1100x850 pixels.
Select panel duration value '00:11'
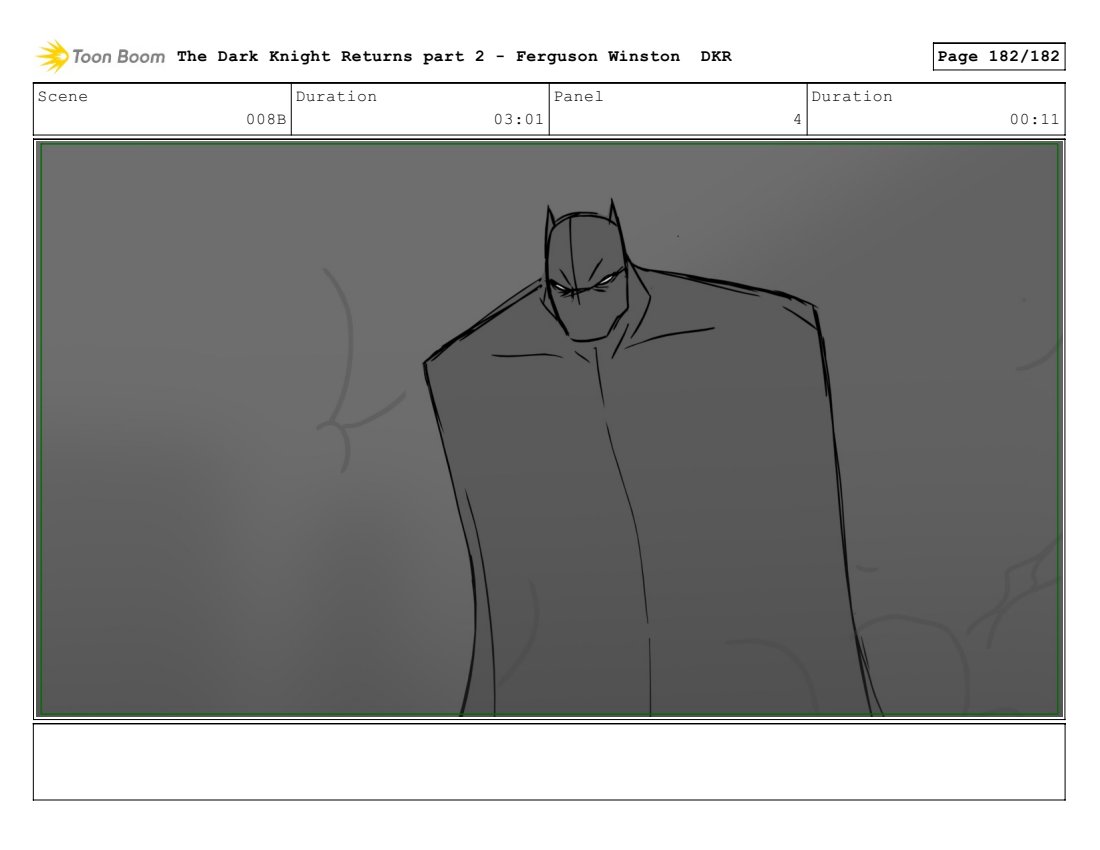tap(1034, 119)
